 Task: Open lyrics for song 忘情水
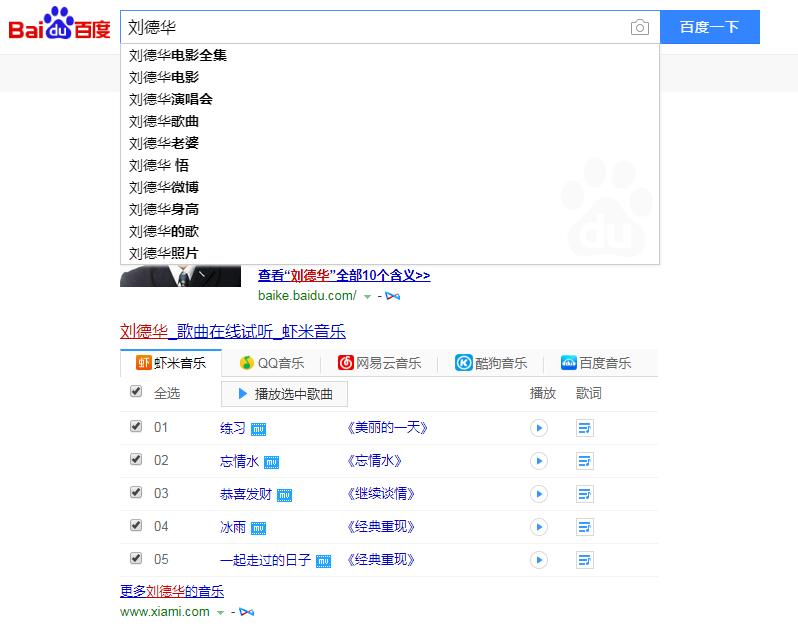pyautogui.click(x=585, y=461)
